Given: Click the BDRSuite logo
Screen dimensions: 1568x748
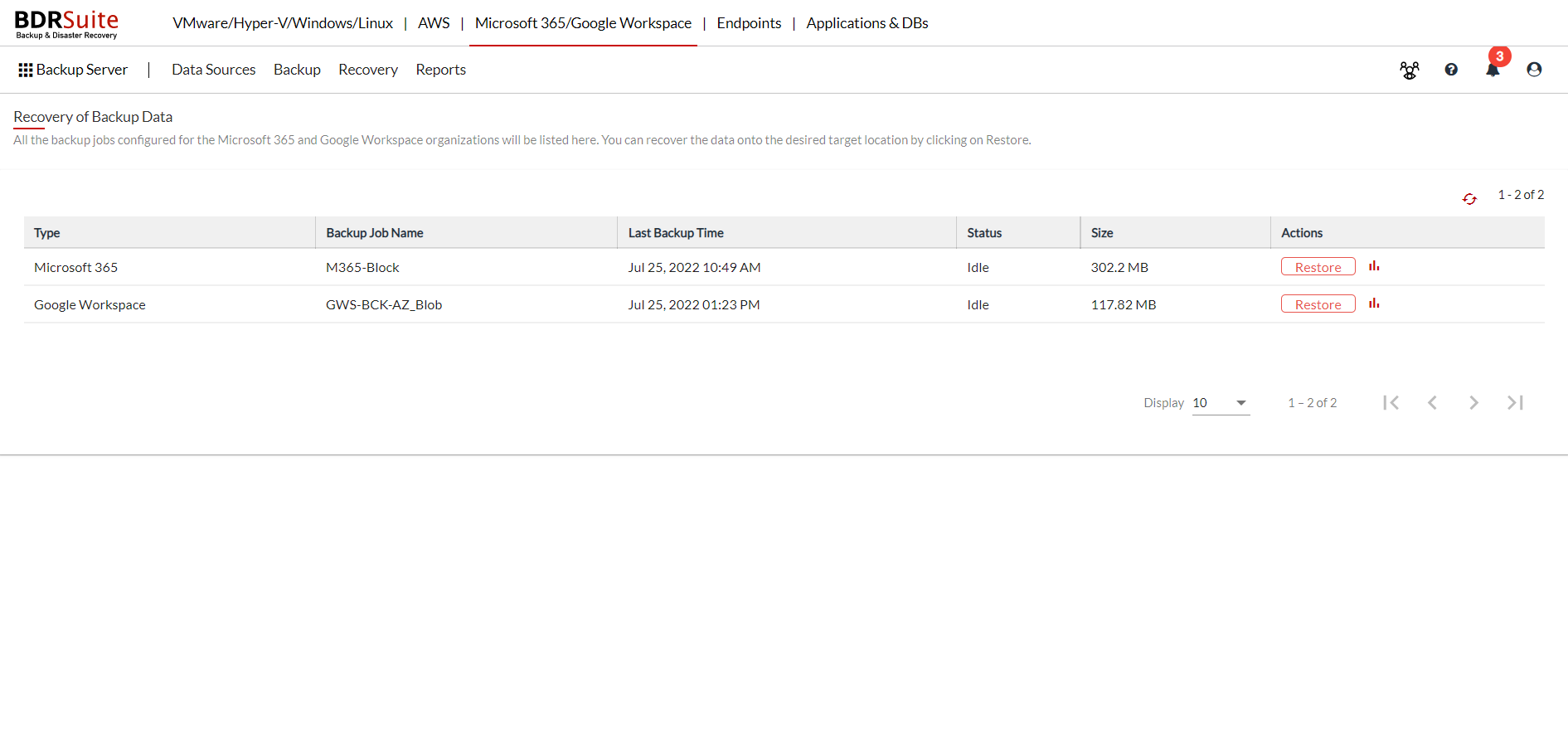Looking at the screenshot, I should coord(66,24).
